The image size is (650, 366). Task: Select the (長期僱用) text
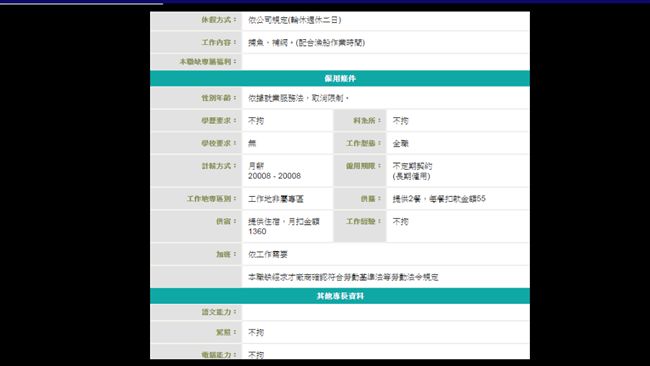[x=411, y=176]
